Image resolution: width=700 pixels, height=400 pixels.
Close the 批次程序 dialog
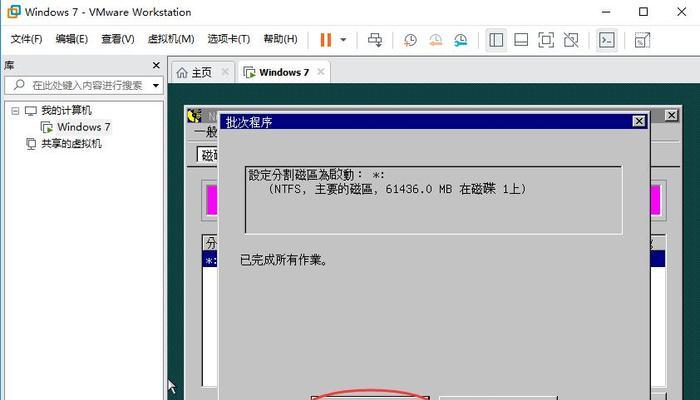click(x=639, y=121)
